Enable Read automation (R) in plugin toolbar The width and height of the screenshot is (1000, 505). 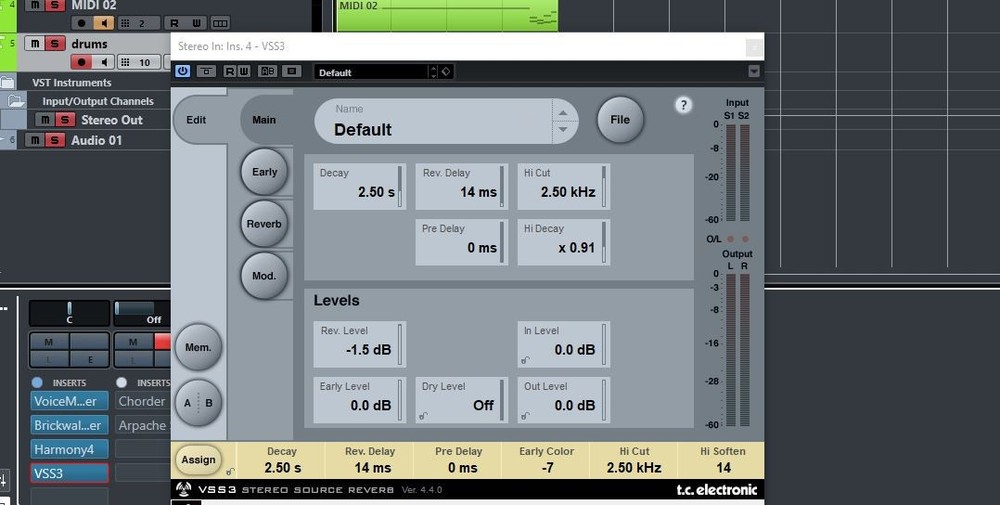point(230,71)
